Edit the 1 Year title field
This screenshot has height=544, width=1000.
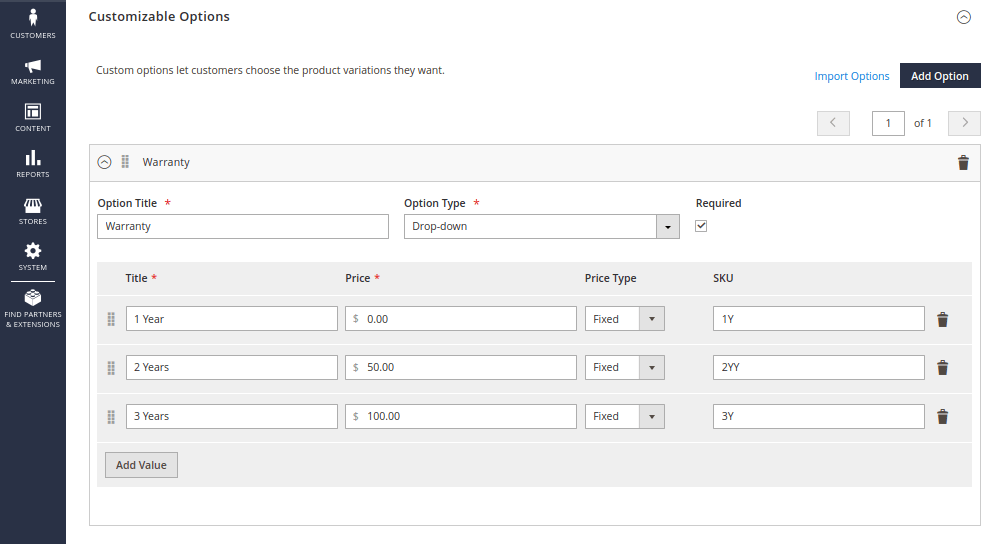(x=232, y=319)
